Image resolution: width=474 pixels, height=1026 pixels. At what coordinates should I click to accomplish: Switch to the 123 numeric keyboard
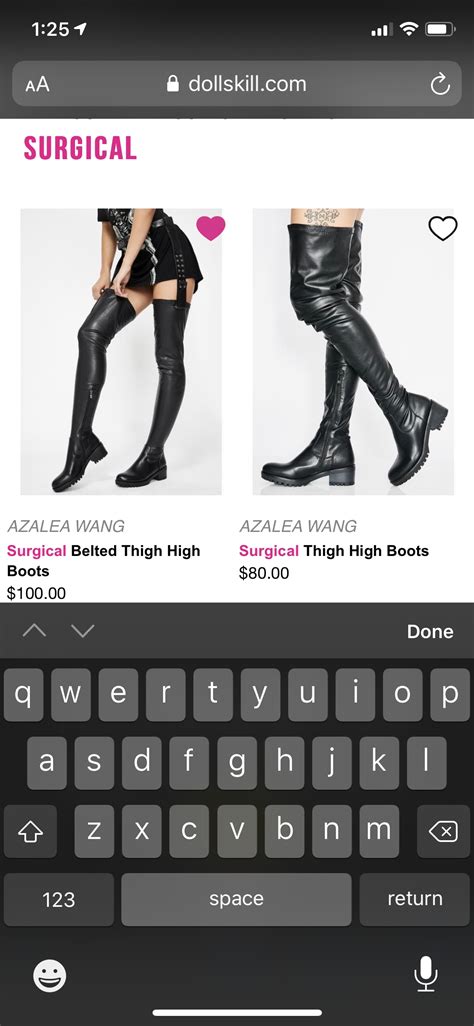59,900
